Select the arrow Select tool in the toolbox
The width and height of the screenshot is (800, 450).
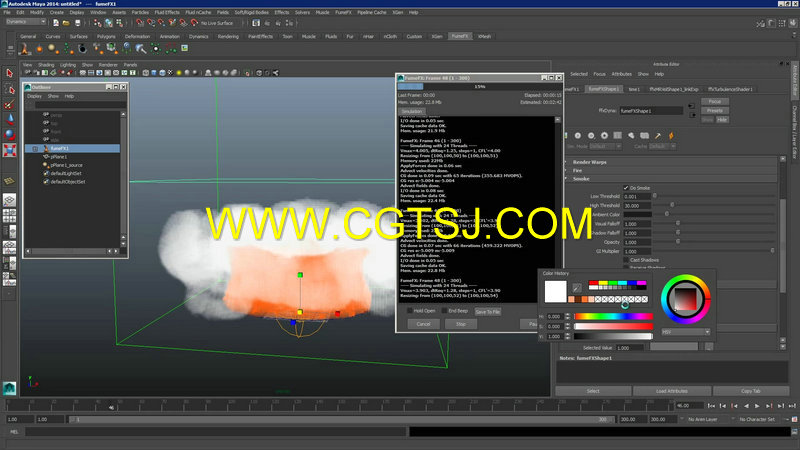[9, 73]
